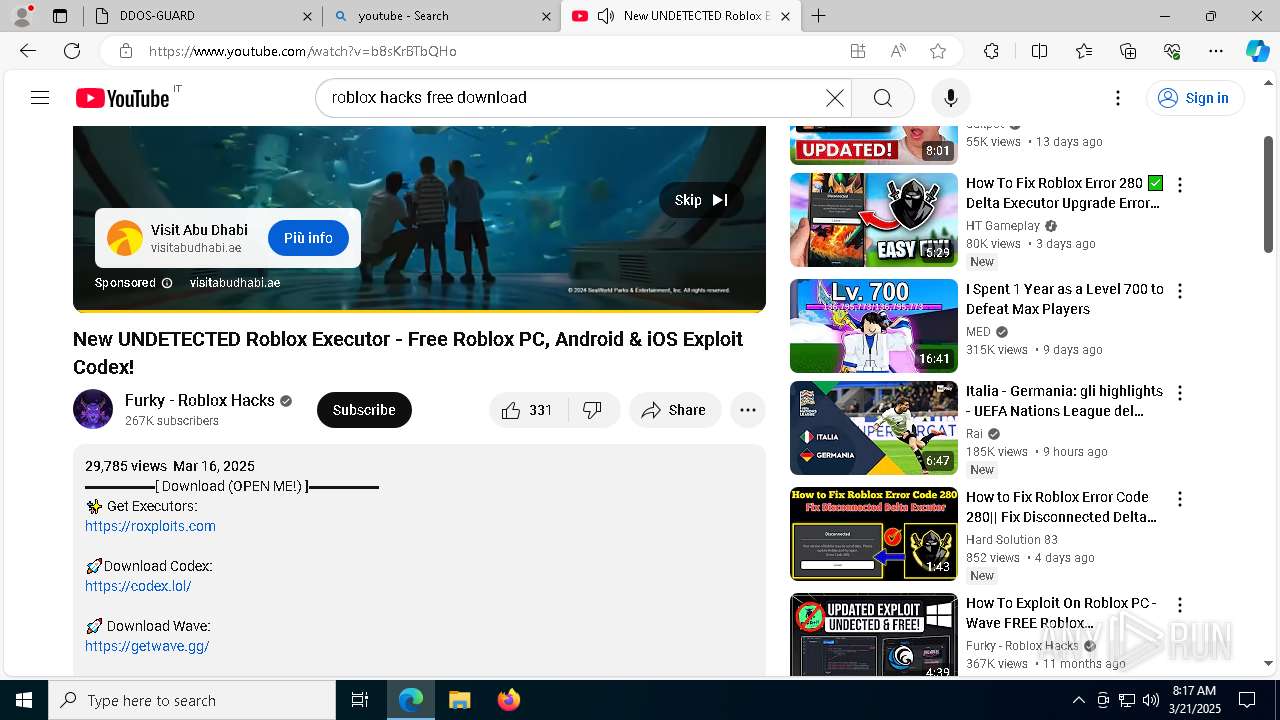View site information lock icon

tap(125, 51)
